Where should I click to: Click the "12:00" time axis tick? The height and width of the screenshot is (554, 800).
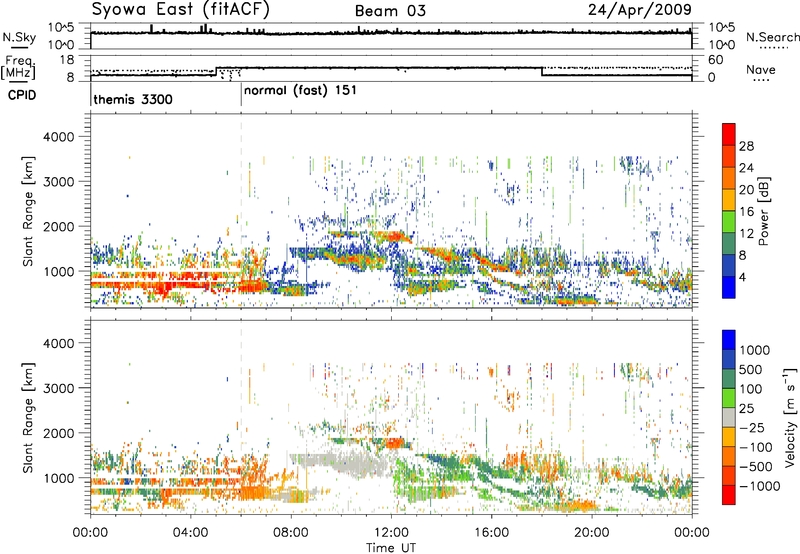pos(391,533)
